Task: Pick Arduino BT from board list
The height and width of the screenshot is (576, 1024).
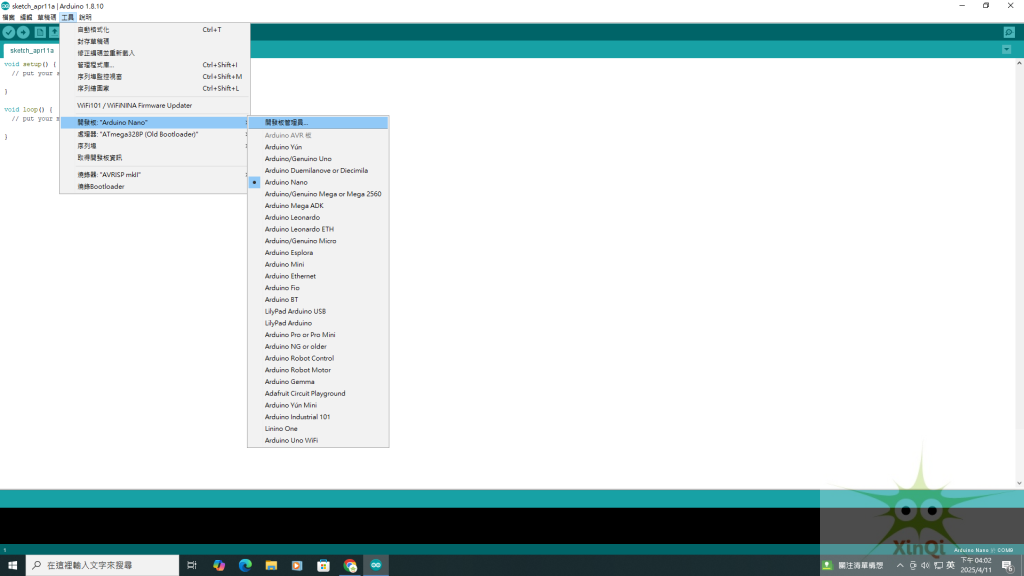Action: coord(318,300)
